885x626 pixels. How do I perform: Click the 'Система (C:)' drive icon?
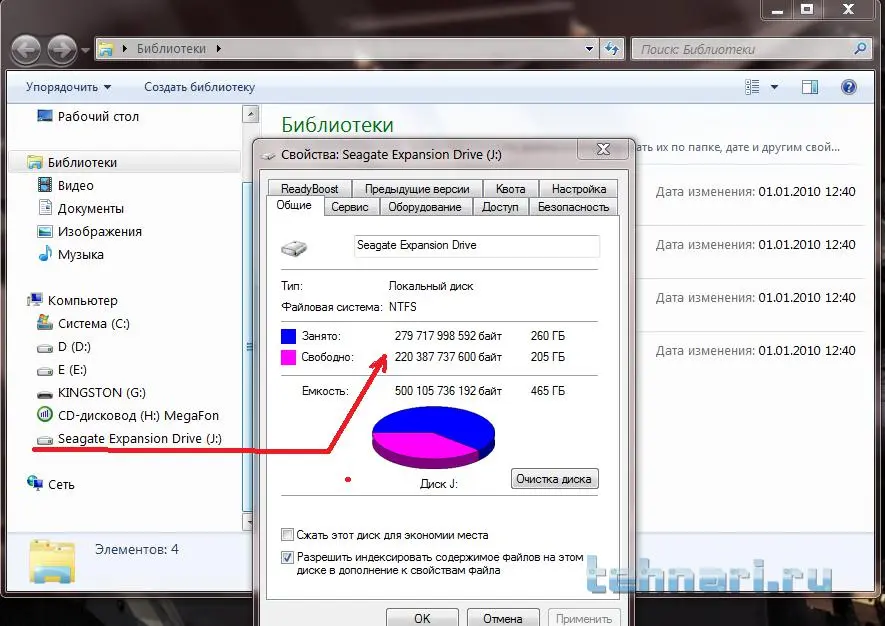(45, 322)
